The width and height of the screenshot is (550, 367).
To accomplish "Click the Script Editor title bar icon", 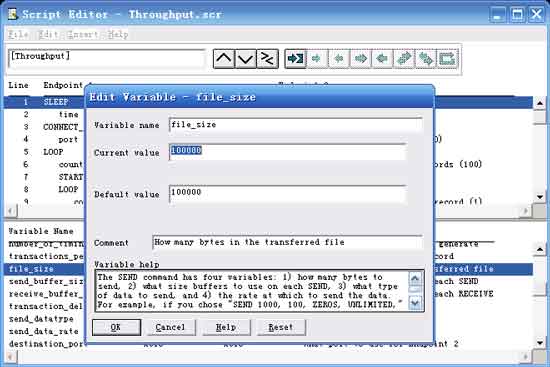I will pyautogui.click(x=13, y=14).
